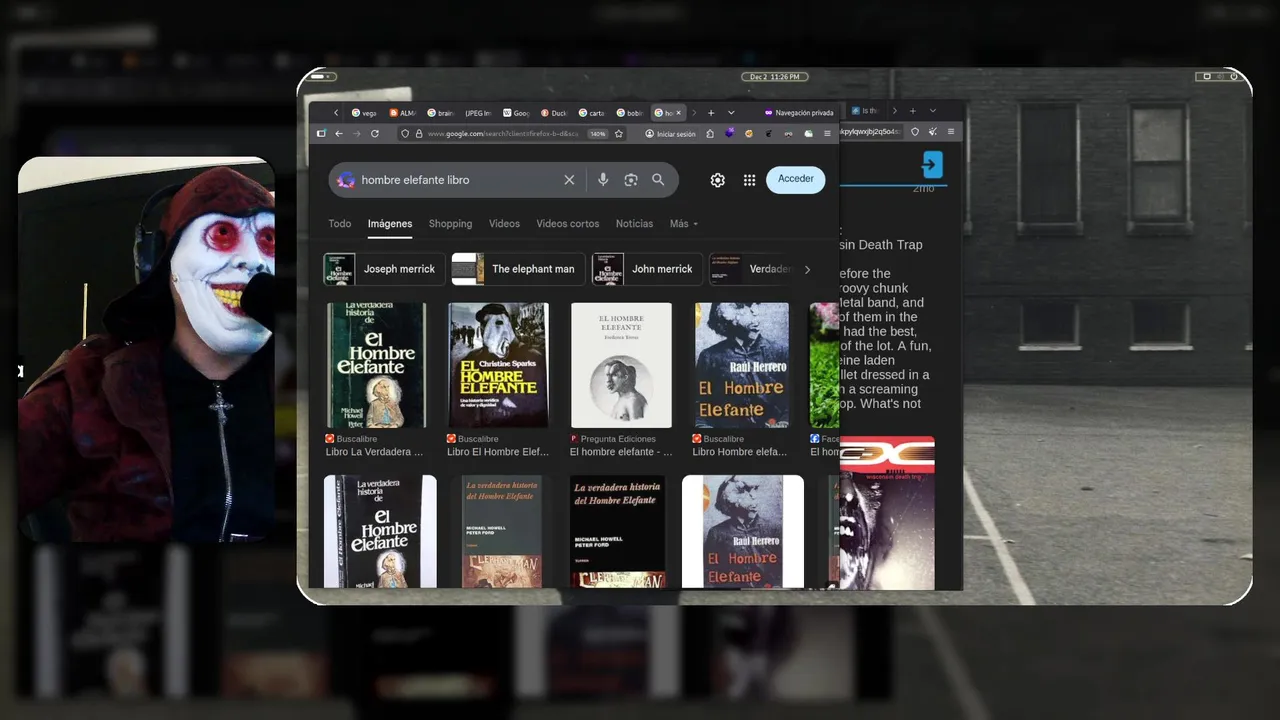Viewport: 1280px width, 720px height.
Task: Open Christine Sparks El Hombre Elefante thumbnail
Action: pos(498,365)
